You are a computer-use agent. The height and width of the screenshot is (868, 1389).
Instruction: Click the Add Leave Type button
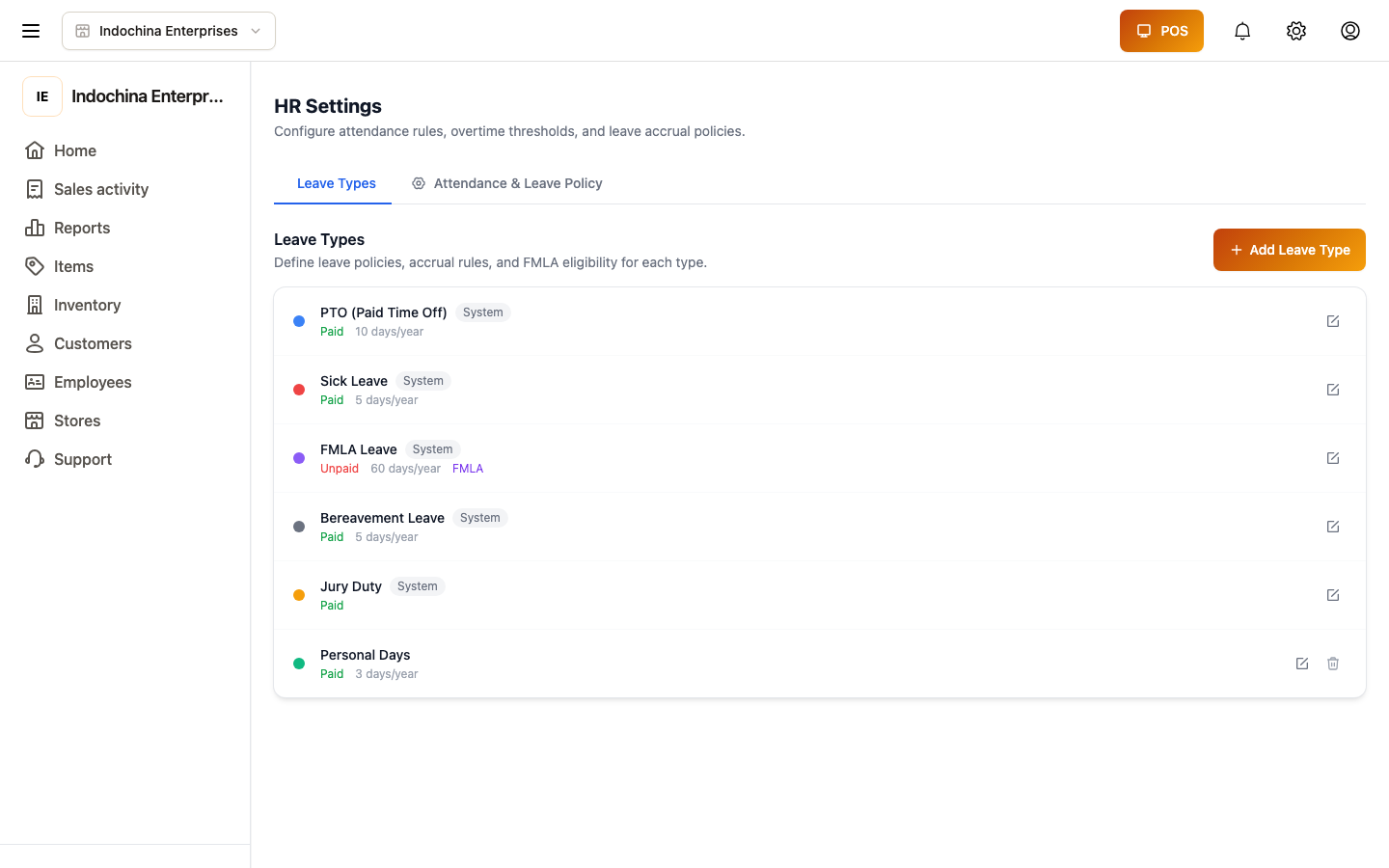click(1290, 250)
